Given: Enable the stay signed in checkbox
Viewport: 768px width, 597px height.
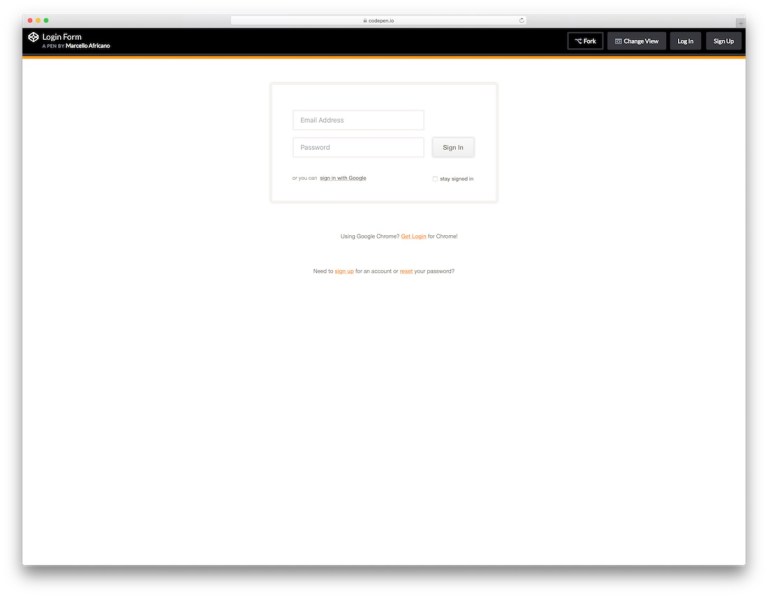Looking at the screenshot, I should pos(435,179).
